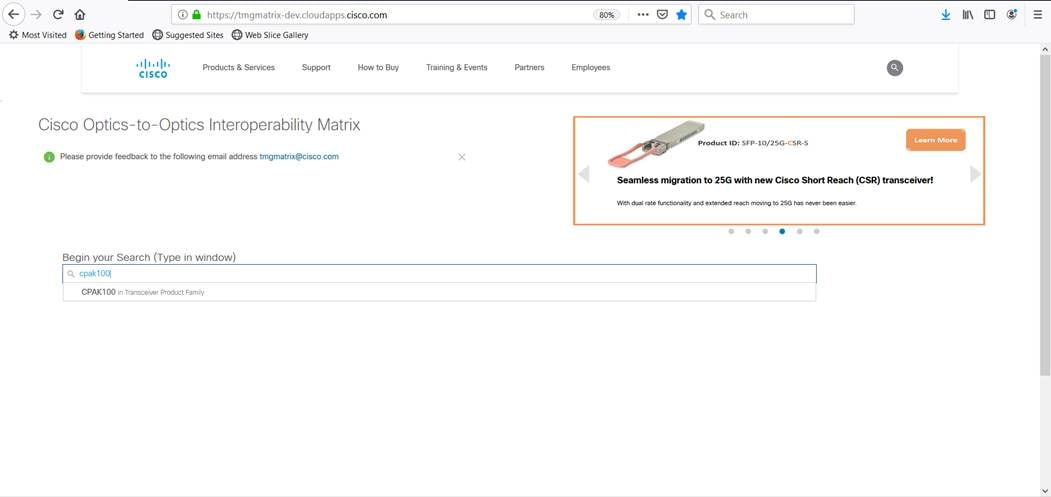Click scrollbar up arrow

coord(1045,49)
